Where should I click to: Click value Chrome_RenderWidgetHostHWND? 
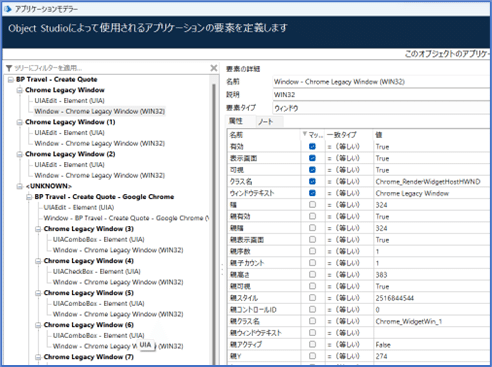[x=428, y=182]
